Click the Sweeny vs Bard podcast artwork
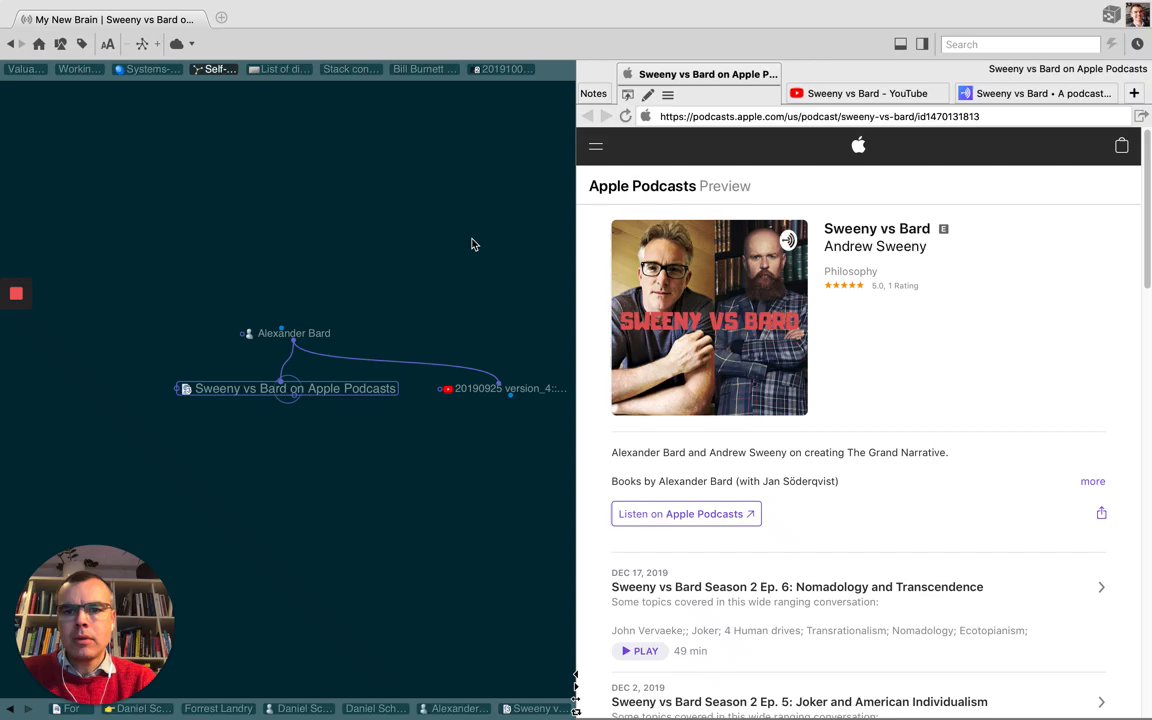 [709, 317]
